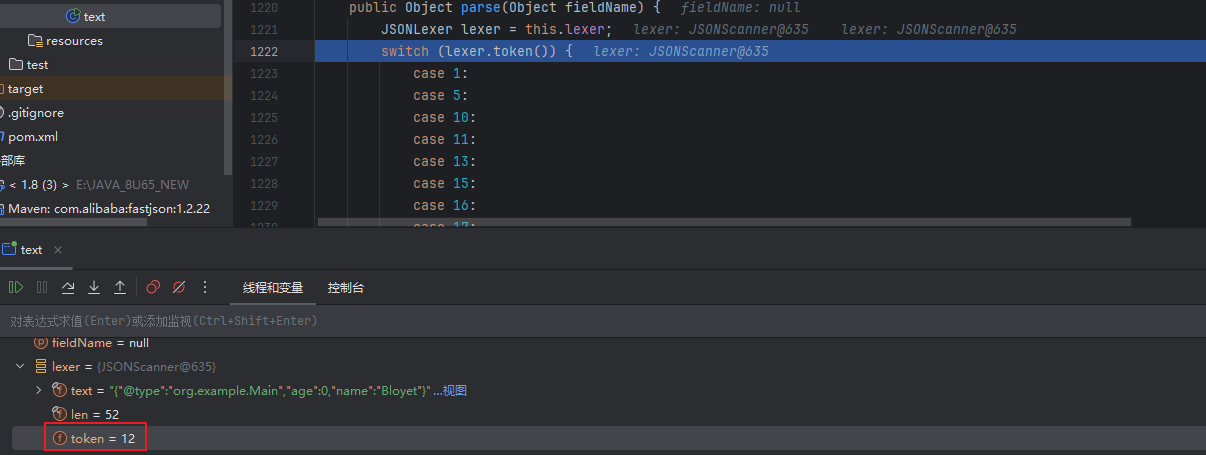Resume program in debug toolbar
This screenshot has height=455, width=1206.
(16, 287)
